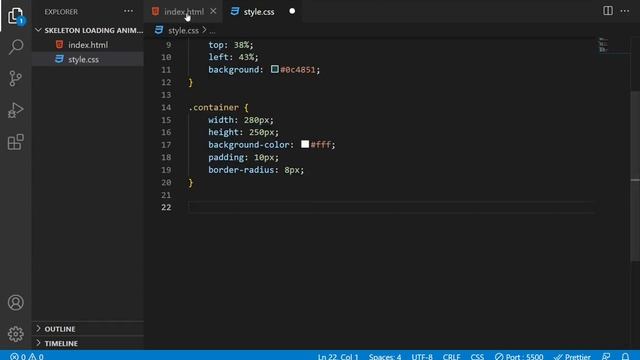Change encoding via UTF-8 status item

click(x=422, y=356)
